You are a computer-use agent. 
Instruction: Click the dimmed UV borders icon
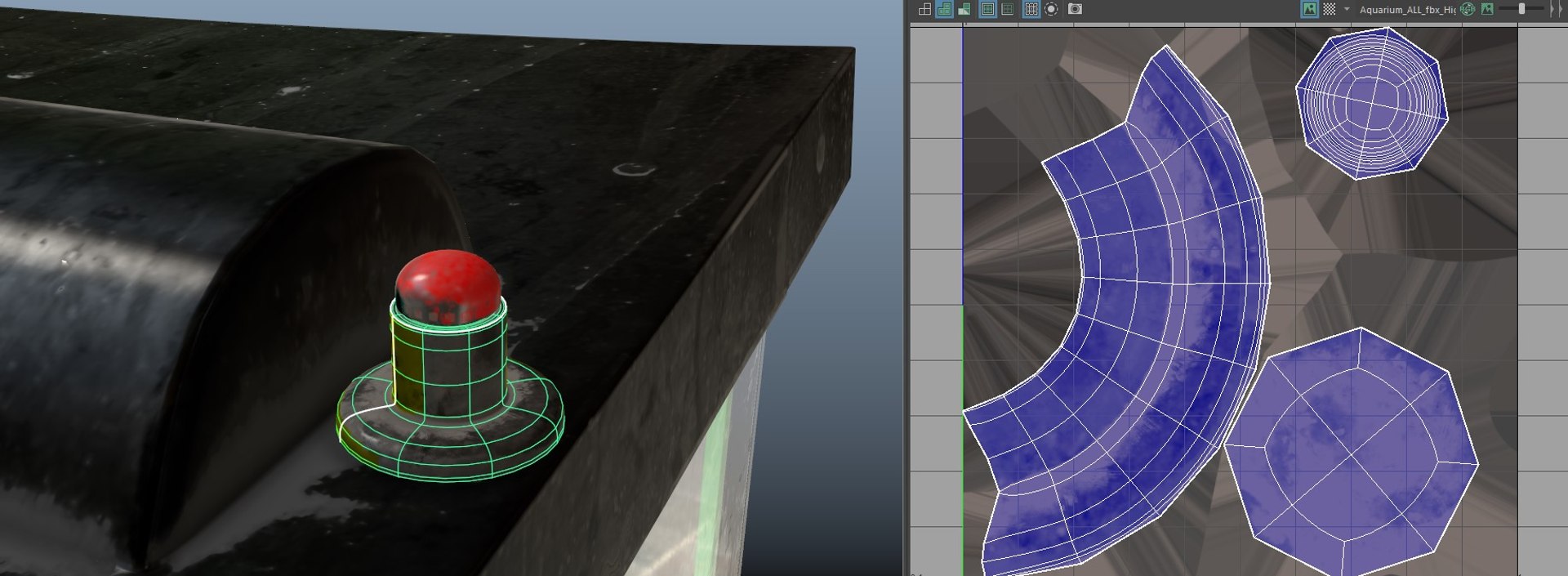coord(1008,9)
